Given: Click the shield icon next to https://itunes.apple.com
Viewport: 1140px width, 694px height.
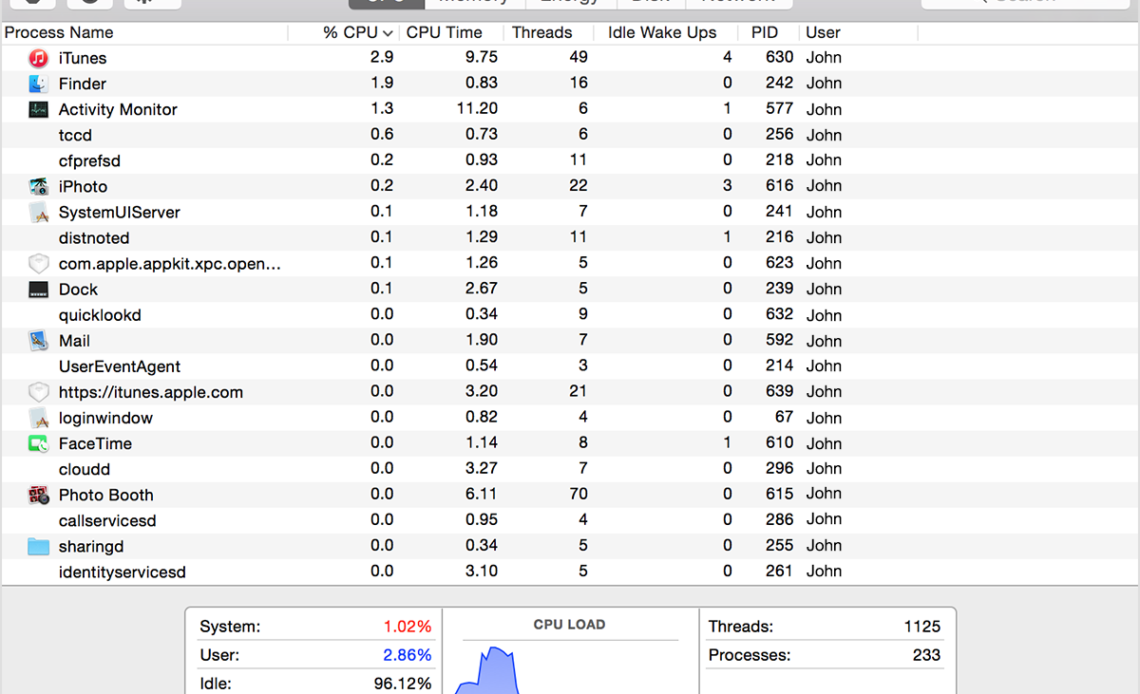Looking at the screenshot, I should (x=39, y=392).
